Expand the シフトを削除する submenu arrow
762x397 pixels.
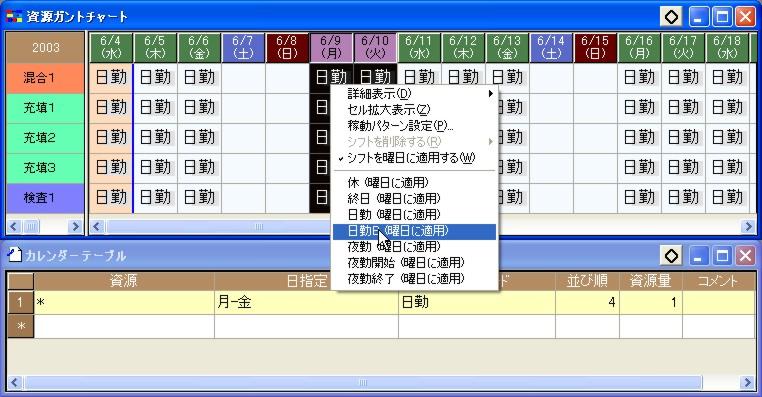[491, 142]
